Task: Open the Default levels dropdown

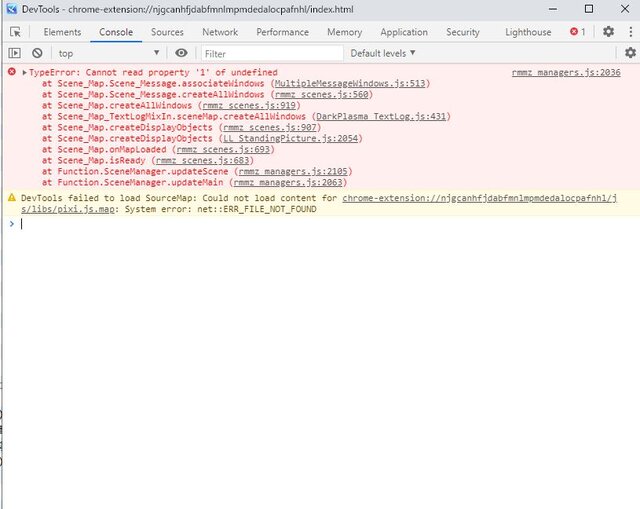Action: pos(382,53)
